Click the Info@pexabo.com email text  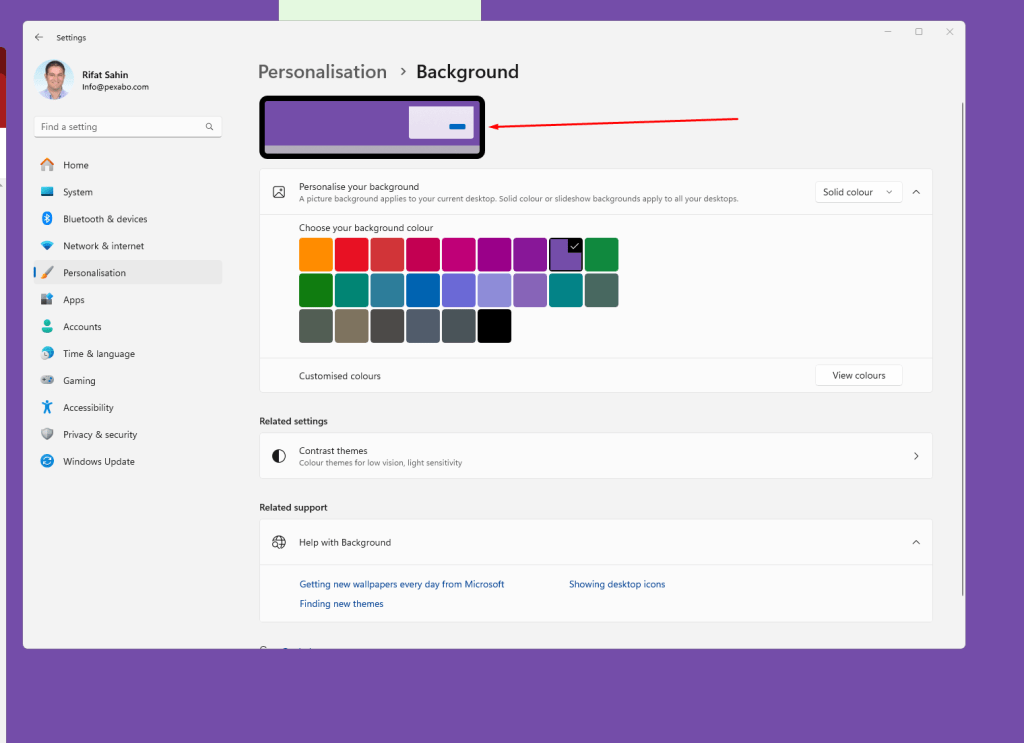click(x=116, y=87)
